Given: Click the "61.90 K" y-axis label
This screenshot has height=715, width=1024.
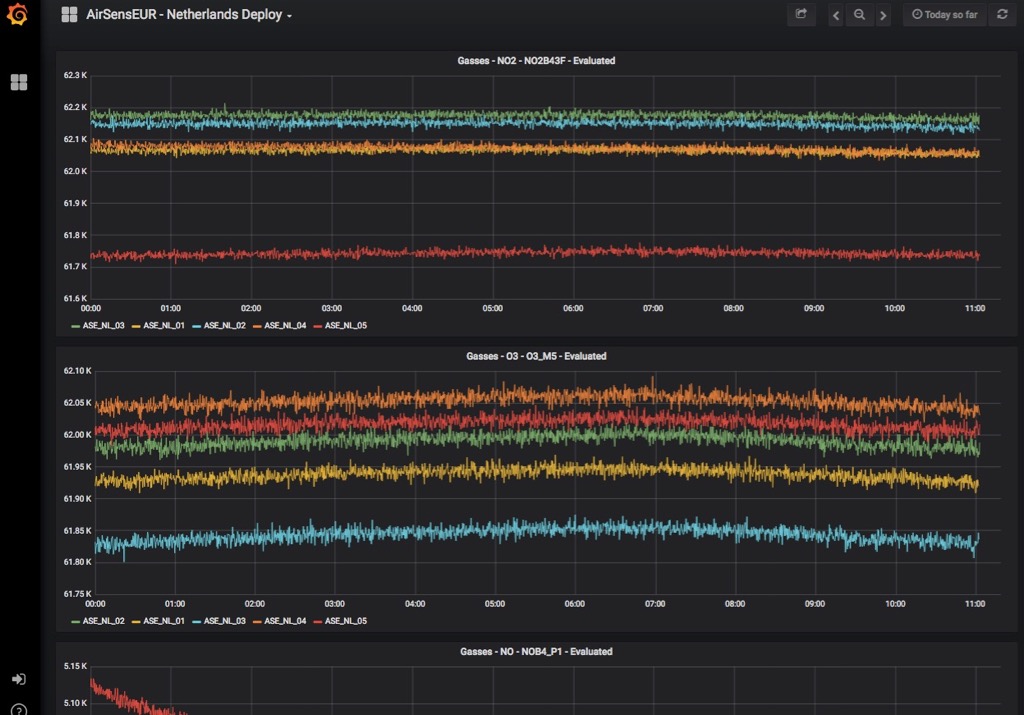Looking at the screenshot, I should click(x=77, y=498).
